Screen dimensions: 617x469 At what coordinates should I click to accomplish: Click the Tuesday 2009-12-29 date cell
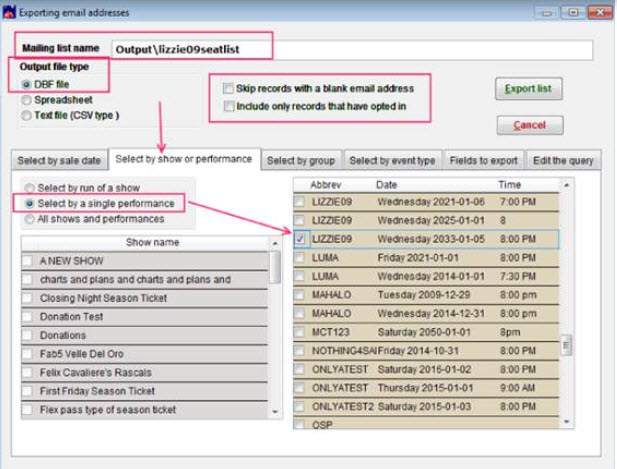(x=424, y=295)
